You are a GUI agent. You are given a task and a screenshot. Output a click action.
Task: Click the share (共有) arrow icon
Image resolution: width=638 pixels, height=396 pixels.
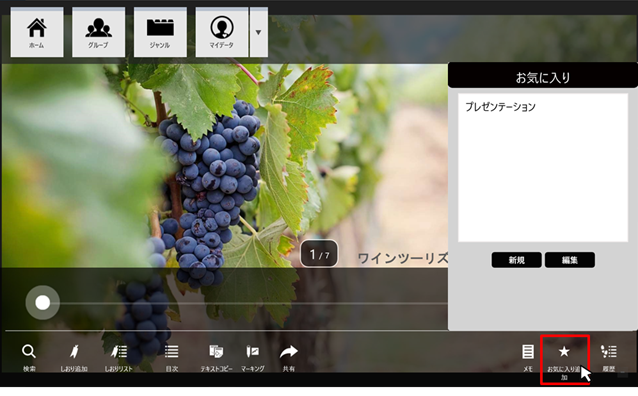[x=288, y=357]
